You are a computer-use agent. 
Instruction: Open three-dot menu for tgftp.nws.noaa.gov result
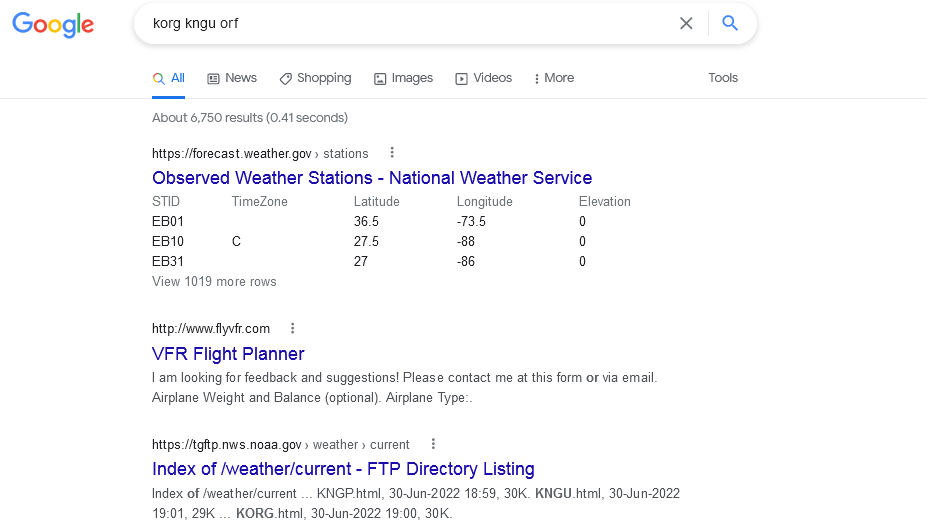[x=433, y=444]
